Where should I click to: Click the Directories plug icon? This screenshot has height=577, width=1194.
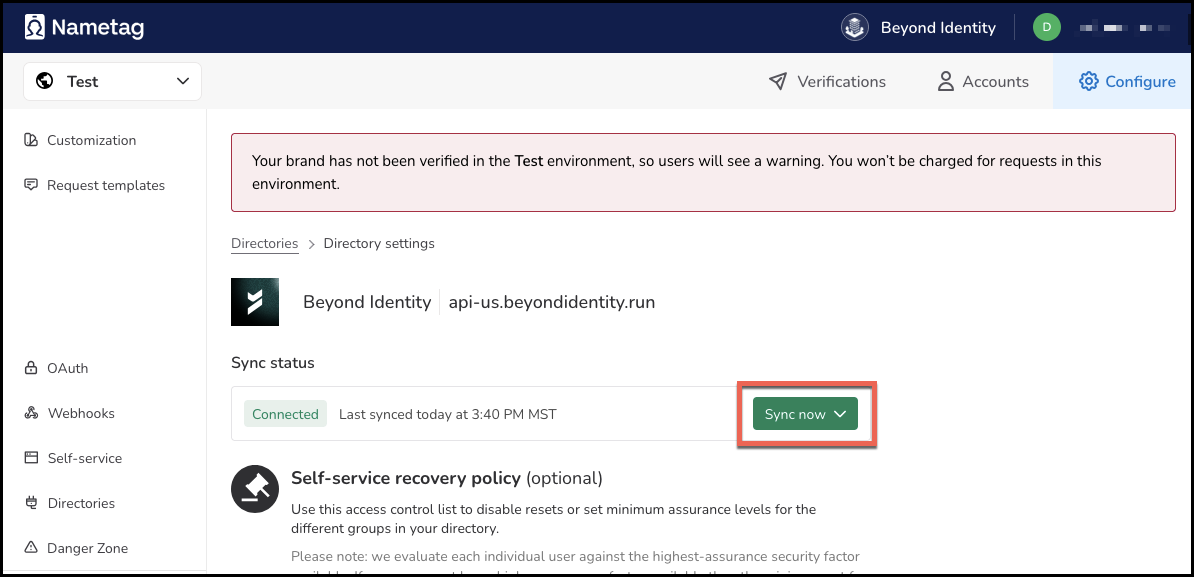pos(31,503)
